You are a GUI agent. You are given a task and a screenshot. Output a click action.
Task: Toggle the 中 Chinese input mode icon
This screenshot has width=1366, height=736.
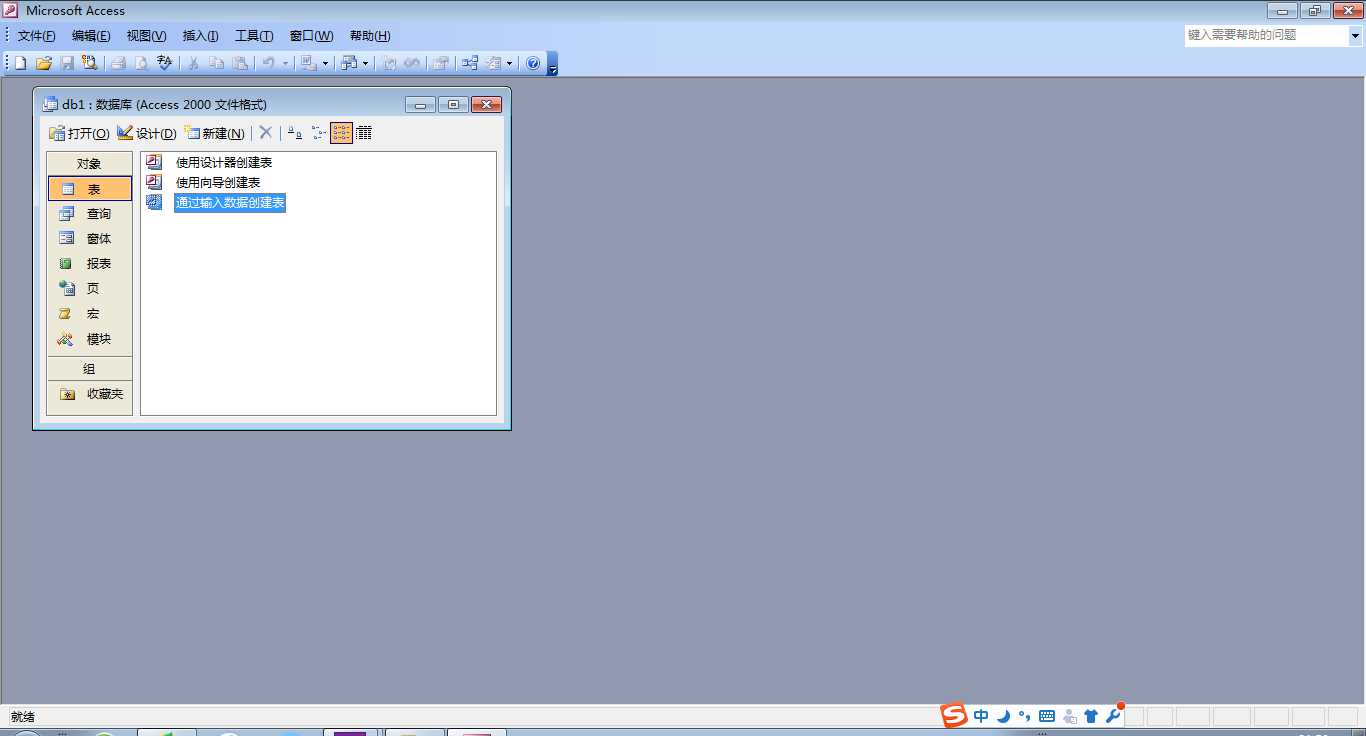coord(981,716)
